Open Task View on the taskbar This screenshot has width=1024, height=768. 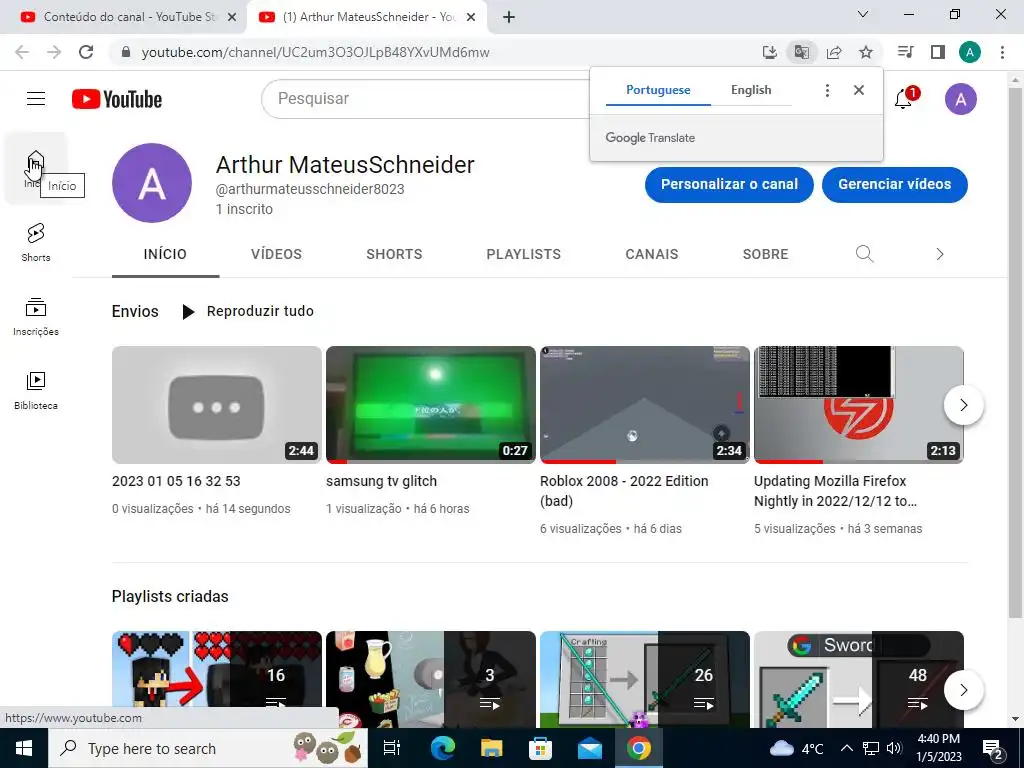pyautogui.click(x=392, y=748)
